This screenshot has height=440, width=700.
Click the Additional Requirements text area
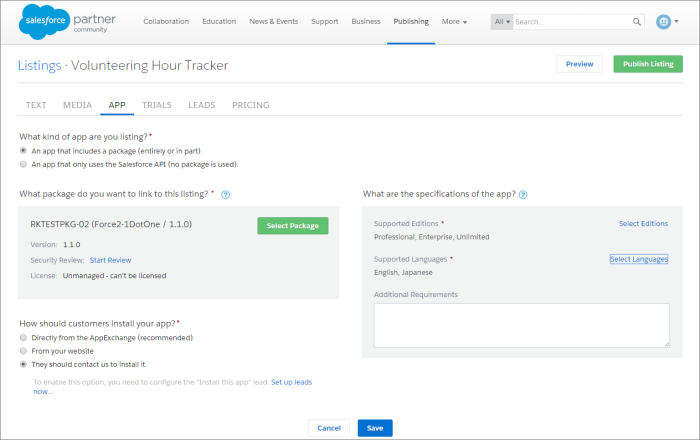click(522, 325)
